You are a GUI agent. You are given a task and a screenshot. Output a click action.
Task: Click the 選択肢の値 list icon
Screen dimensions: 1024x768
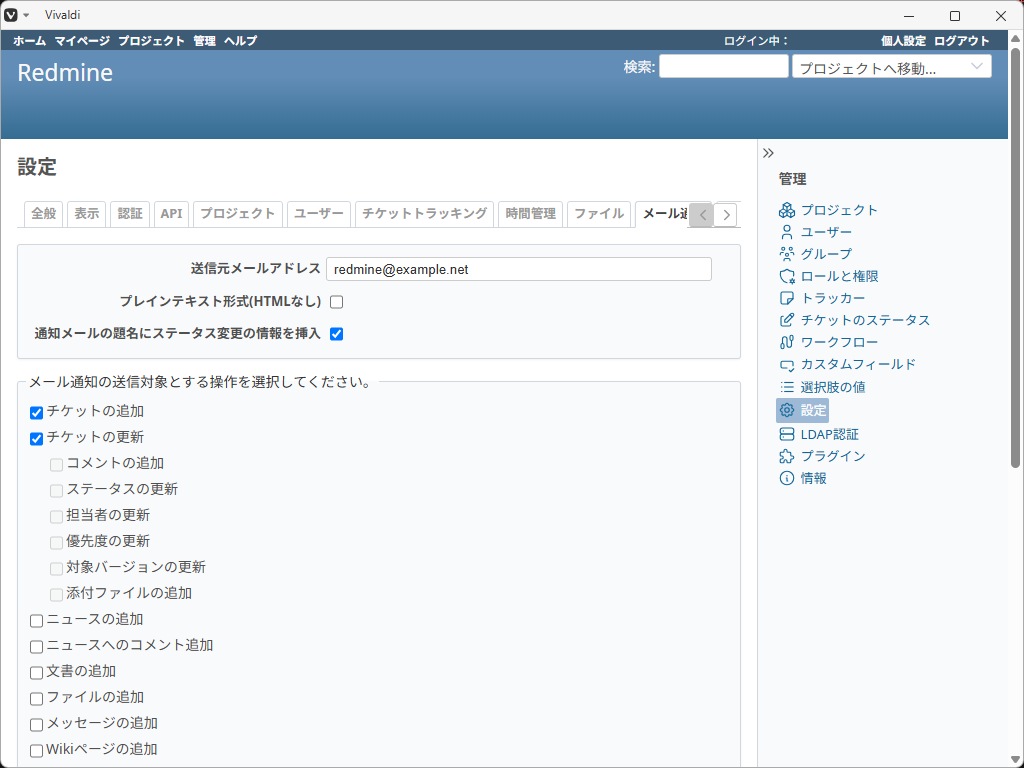787,387
